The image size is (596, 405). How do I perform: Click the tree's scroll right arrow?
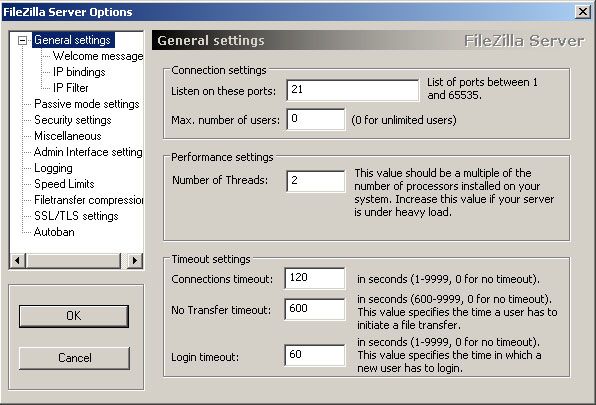pos(135,261)
